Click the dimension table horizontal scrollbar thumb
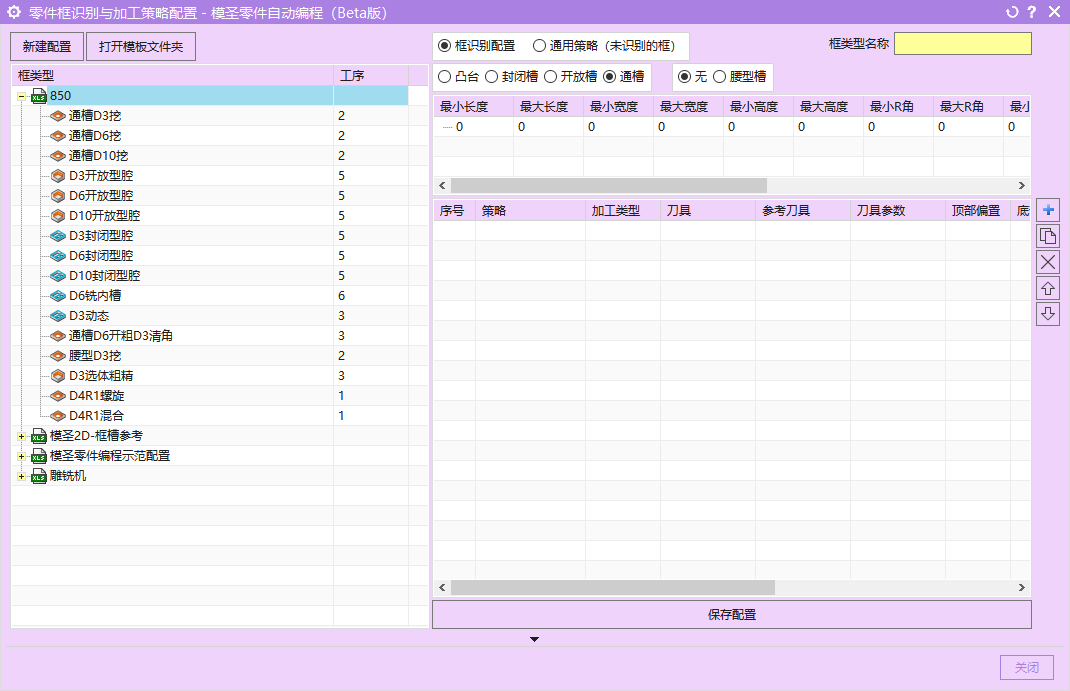 (x=609, y=186)
